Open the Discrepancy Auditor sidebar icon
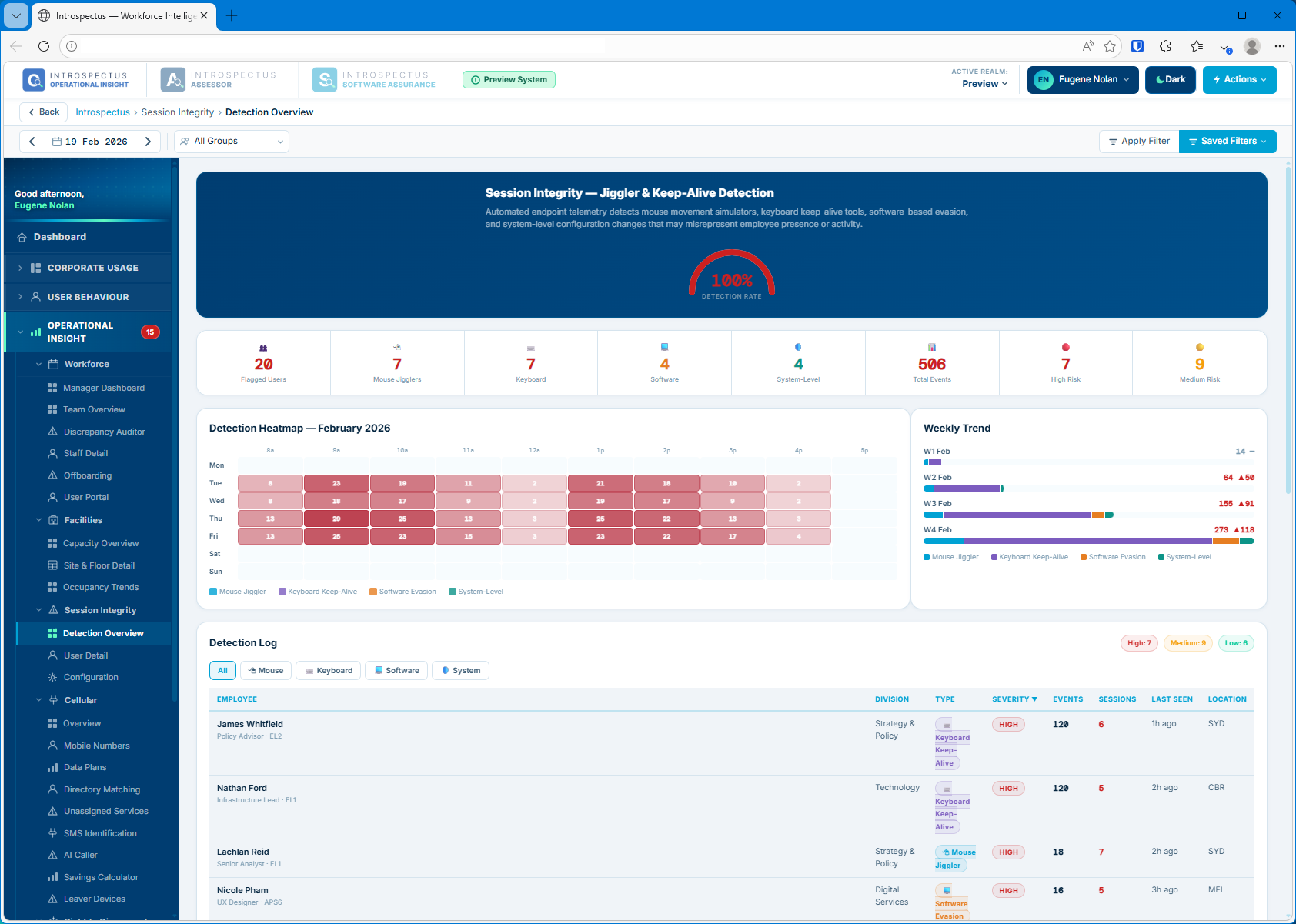Image resolution: width=1296 pixels, height=924 pixels. click(51, 431)
